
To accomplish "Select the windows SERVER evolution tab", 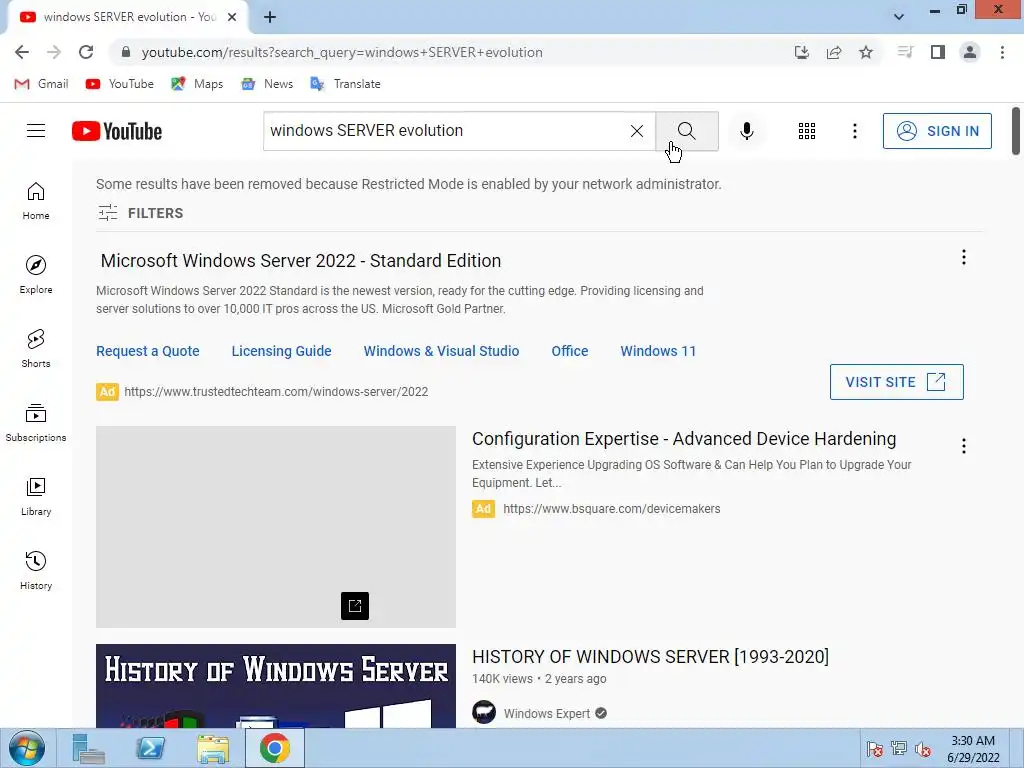I will pos(128,17).
